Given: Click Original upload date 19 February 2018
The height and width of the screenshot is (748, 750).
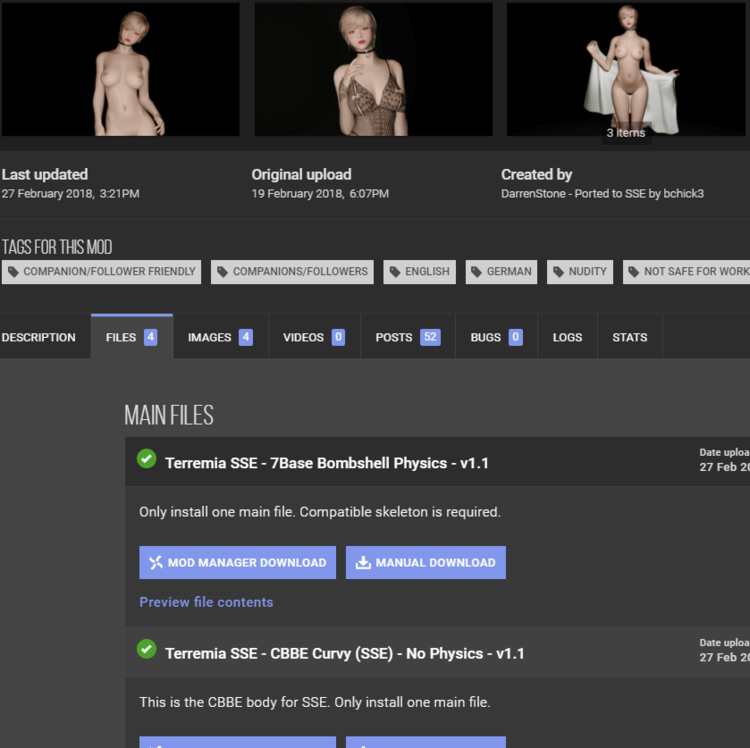Looking at the screenshot, I should coord(320,194).
